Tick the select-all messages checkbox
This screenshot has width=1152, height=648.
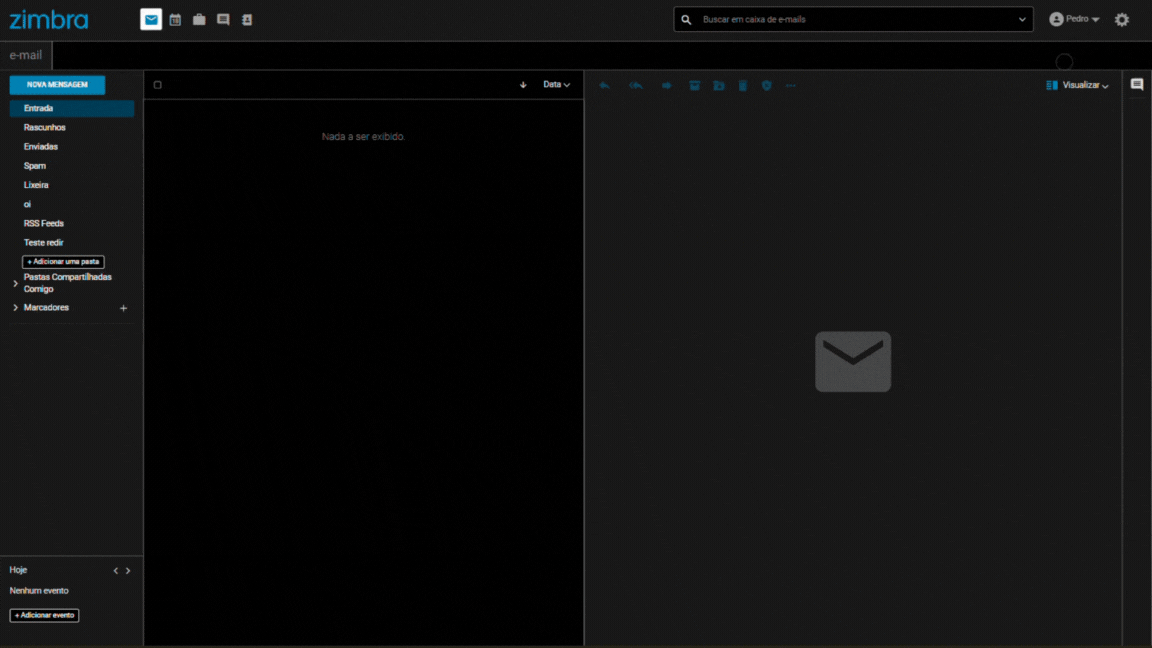[x=157, y=85]
